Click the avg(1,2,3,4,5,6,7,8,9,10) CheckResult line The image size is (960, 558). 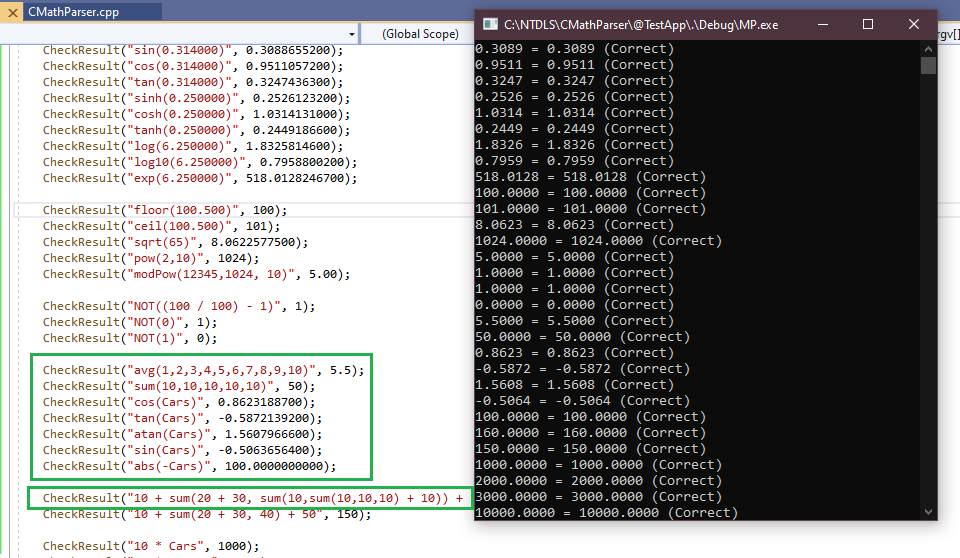[203, 370]
